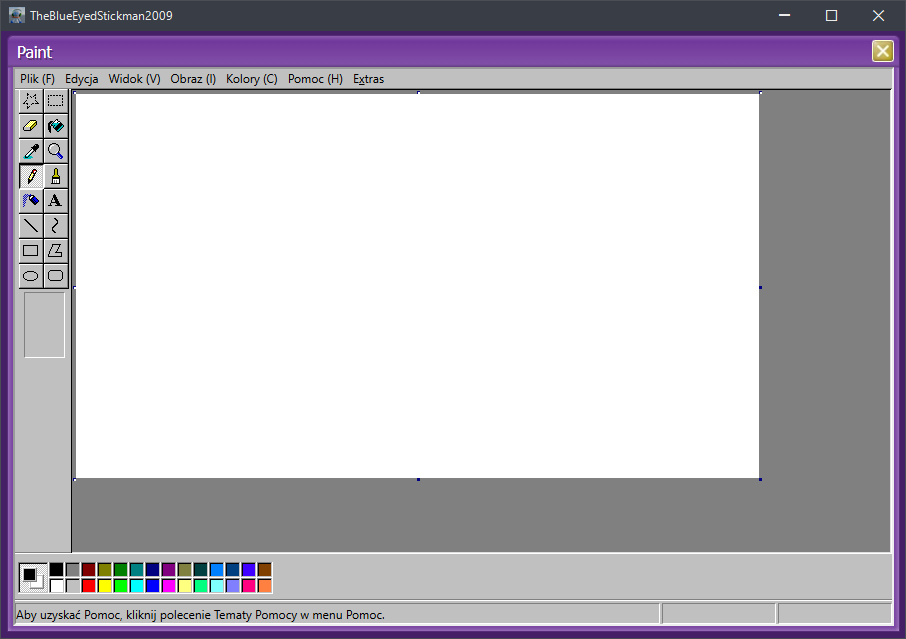
Task: Pick the red color swatch
Action: 89,585
